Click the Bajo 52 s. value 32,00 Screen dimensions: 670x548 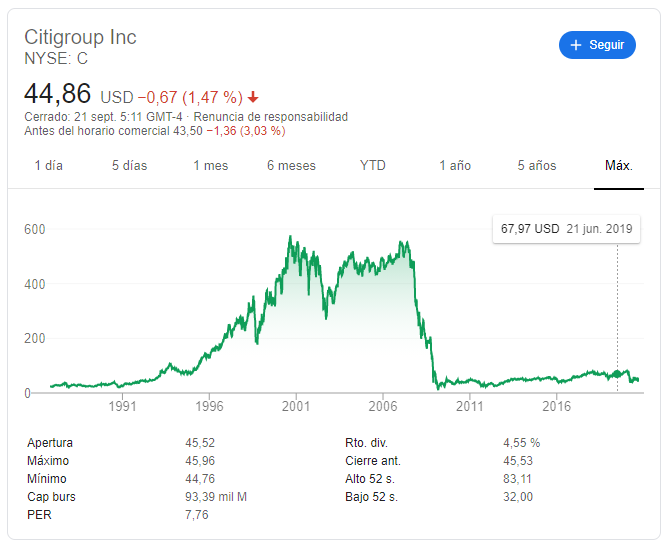pos(518,497)
